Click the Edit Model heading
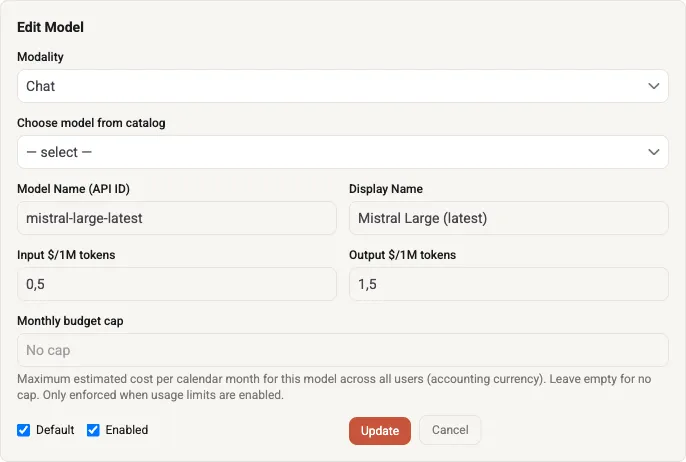 point(50,27)
